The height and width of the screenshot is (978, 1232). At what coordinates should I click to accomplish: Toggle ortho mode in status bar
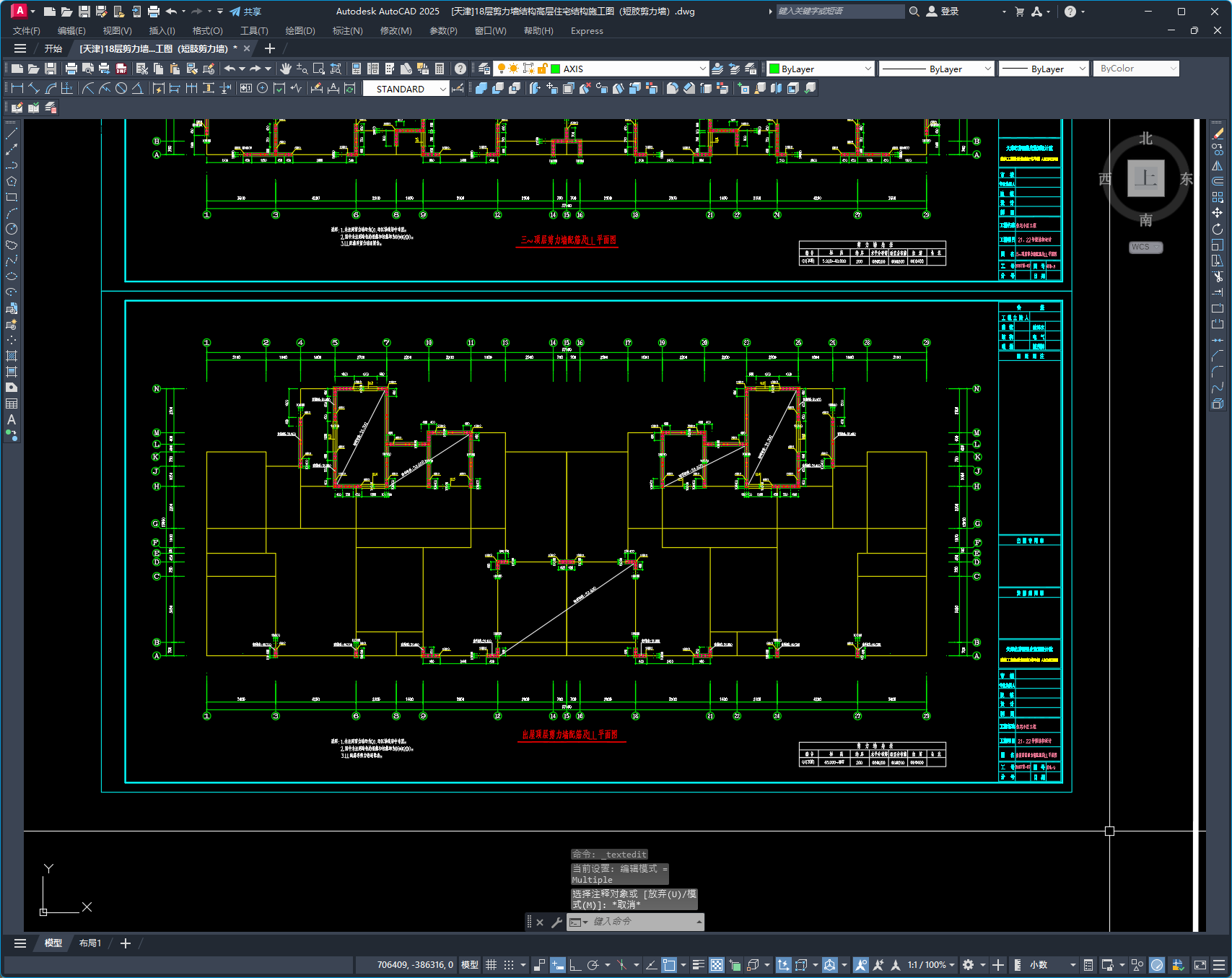(575, 965)
